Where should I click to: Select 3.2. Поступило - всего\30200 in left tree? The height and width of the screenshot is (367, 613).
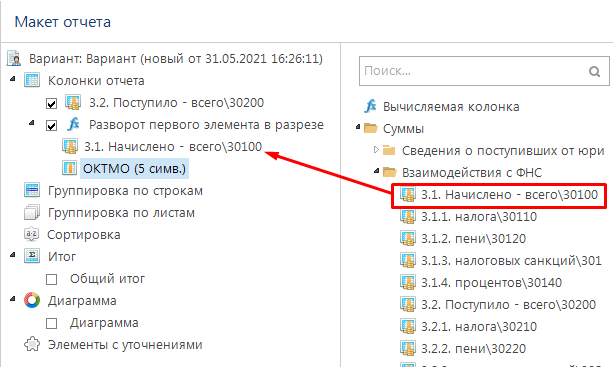(176, 103)
